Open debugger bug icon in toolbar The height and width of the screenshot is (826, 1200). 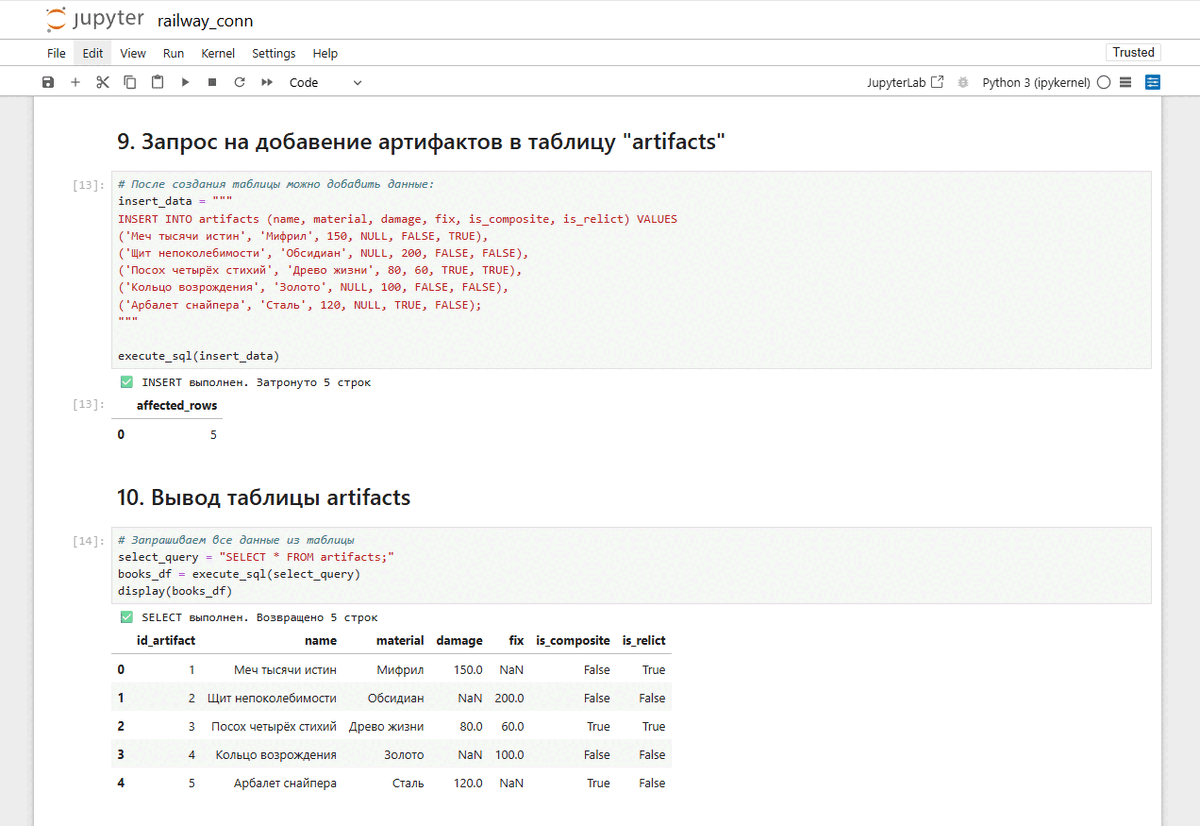click(963, 83)
